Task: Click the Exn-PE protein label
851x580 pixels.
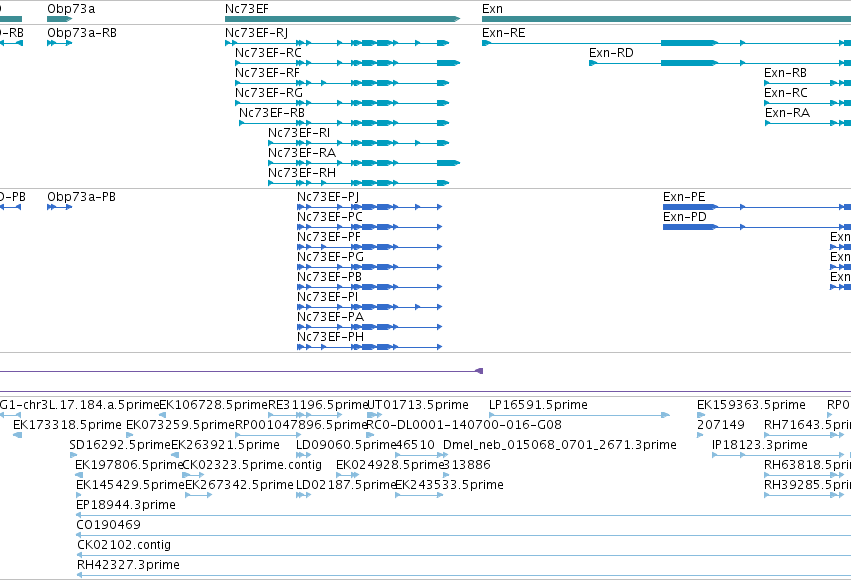Action: pos(684,196)
